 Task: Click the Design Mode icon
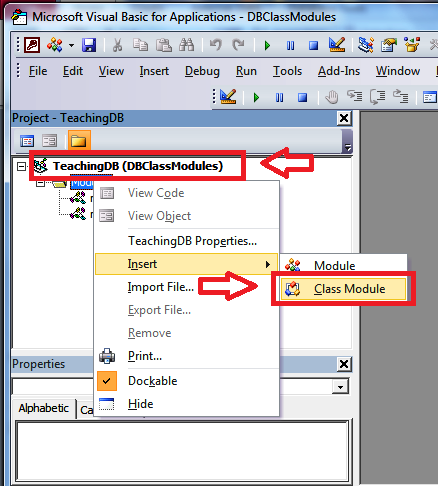[x=336, y=45]
